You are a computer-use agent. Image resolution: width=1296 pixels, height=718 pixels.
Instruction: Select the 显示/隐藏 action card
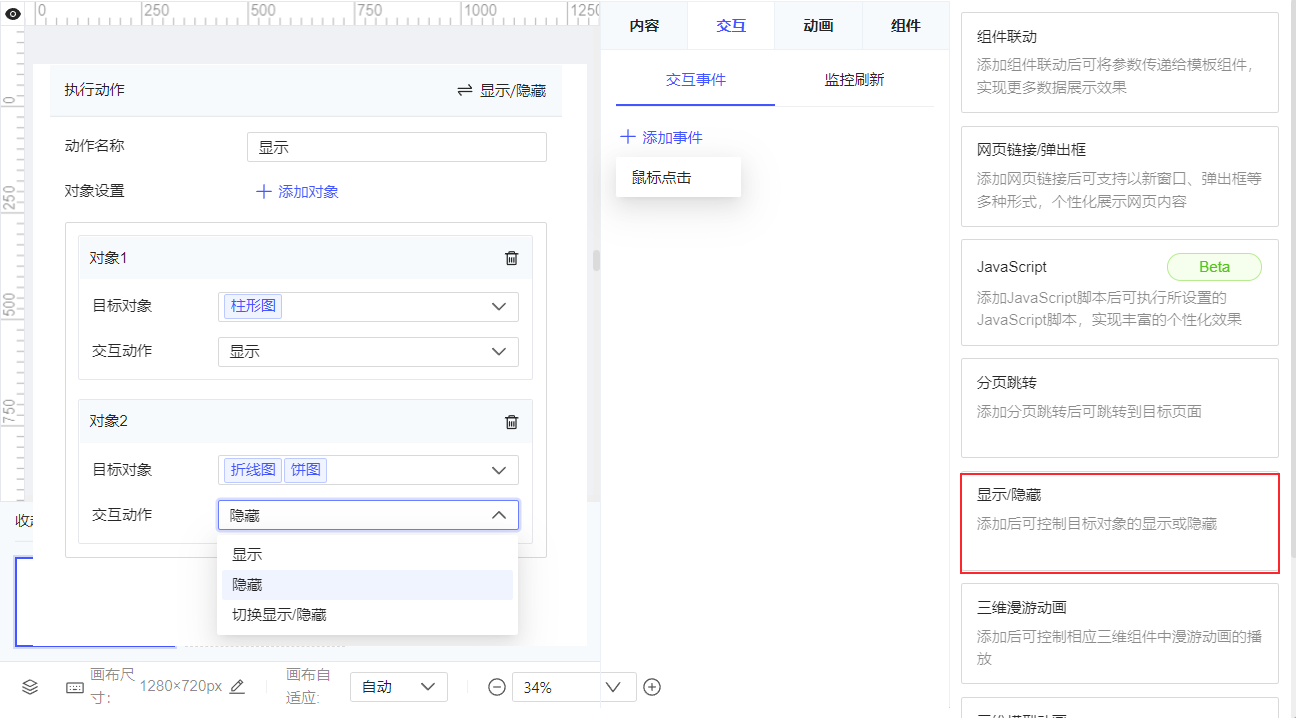(x=1120, y=523)
